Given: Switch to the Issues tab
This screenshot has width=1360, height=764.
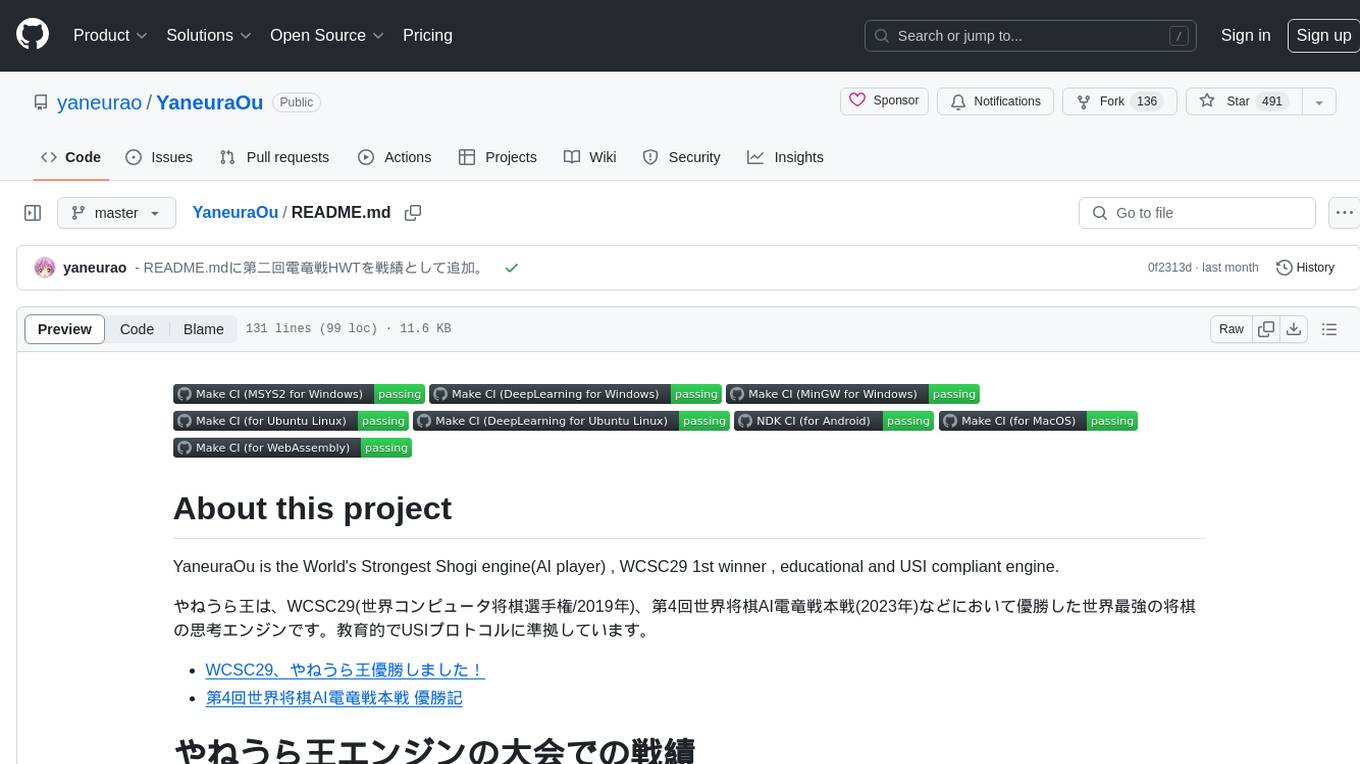Looking at the screenshot, I should pos(159,157).
